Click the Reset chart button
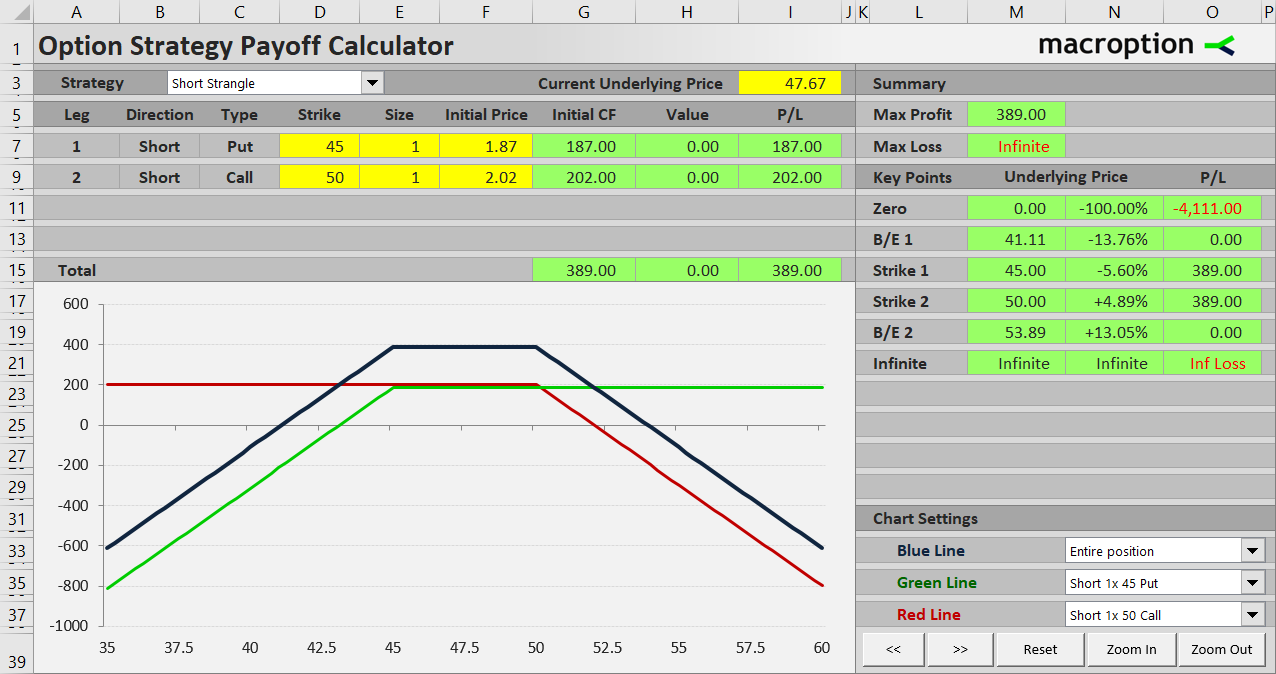 (x=1040, y=649)
